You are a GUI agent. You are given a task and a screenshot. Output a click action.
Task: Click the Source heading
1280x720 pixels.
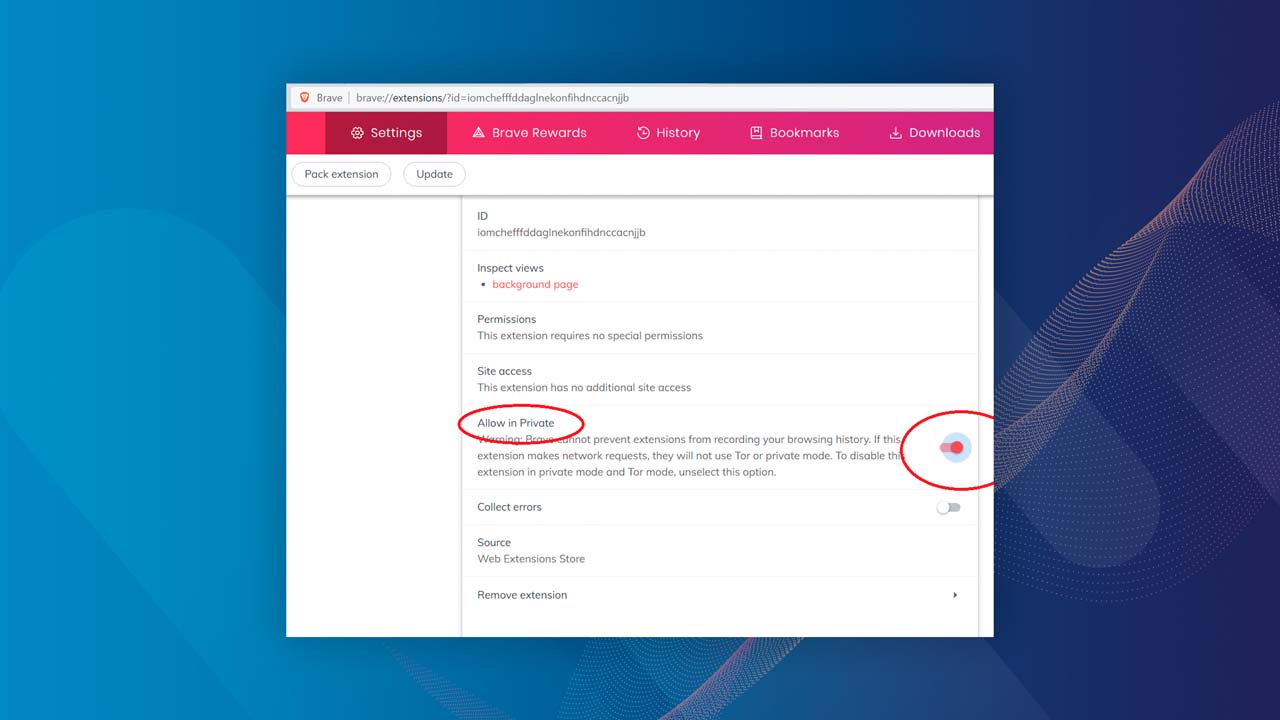coord(494,543)
